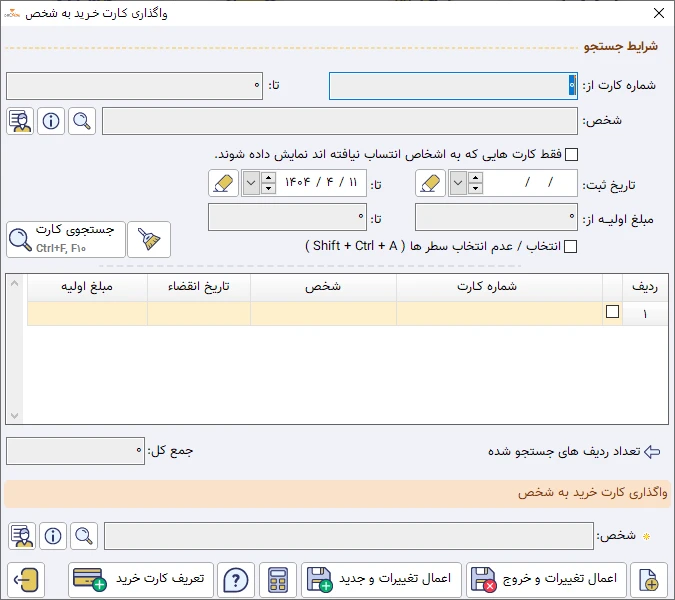The width and height of the screenshot is (675, 600).
Task: Click the card number تا input field
Action: [x=134, y=86]
